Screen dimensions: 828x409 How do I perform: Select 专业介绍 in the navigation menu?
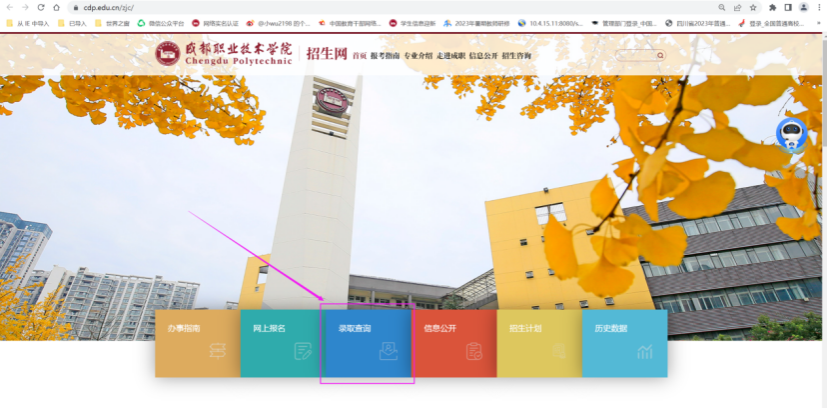click(x=418, y=55)
